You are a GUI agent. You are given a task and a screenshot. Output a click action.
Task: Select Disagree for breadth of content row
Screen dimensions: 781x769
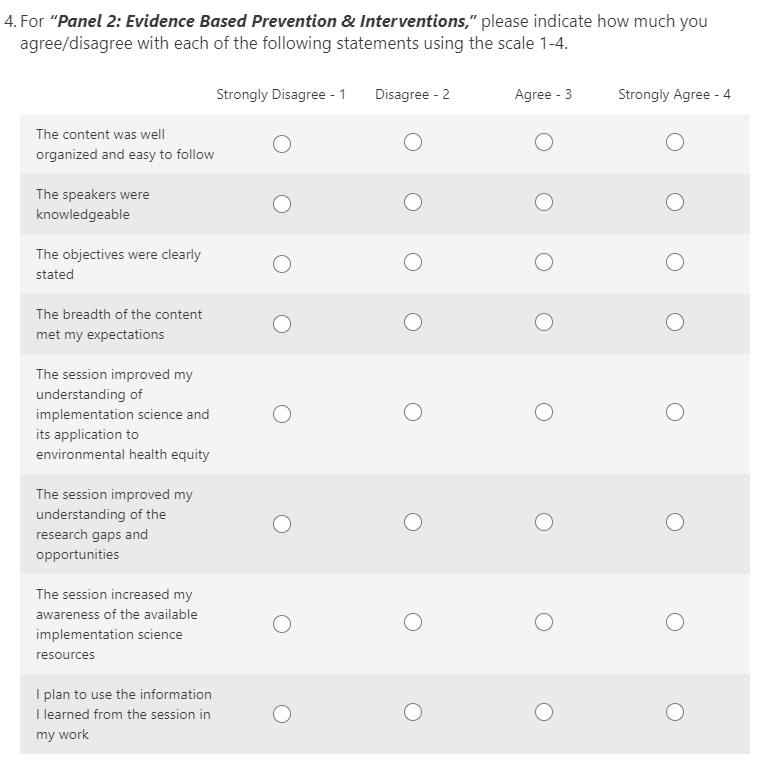[413, 323]
